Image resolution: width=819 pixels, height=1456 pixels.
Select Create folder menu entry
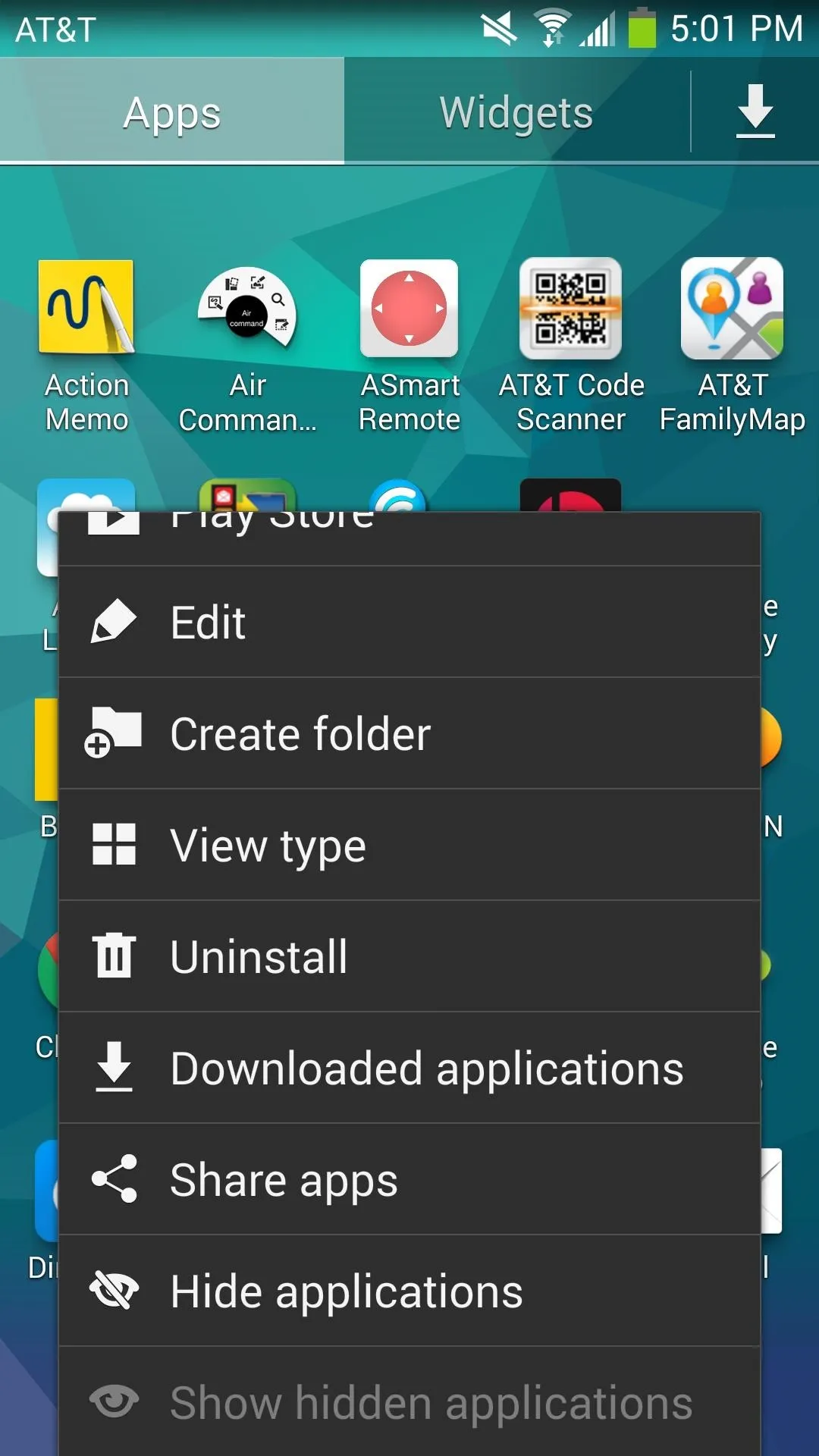[409, 733]
